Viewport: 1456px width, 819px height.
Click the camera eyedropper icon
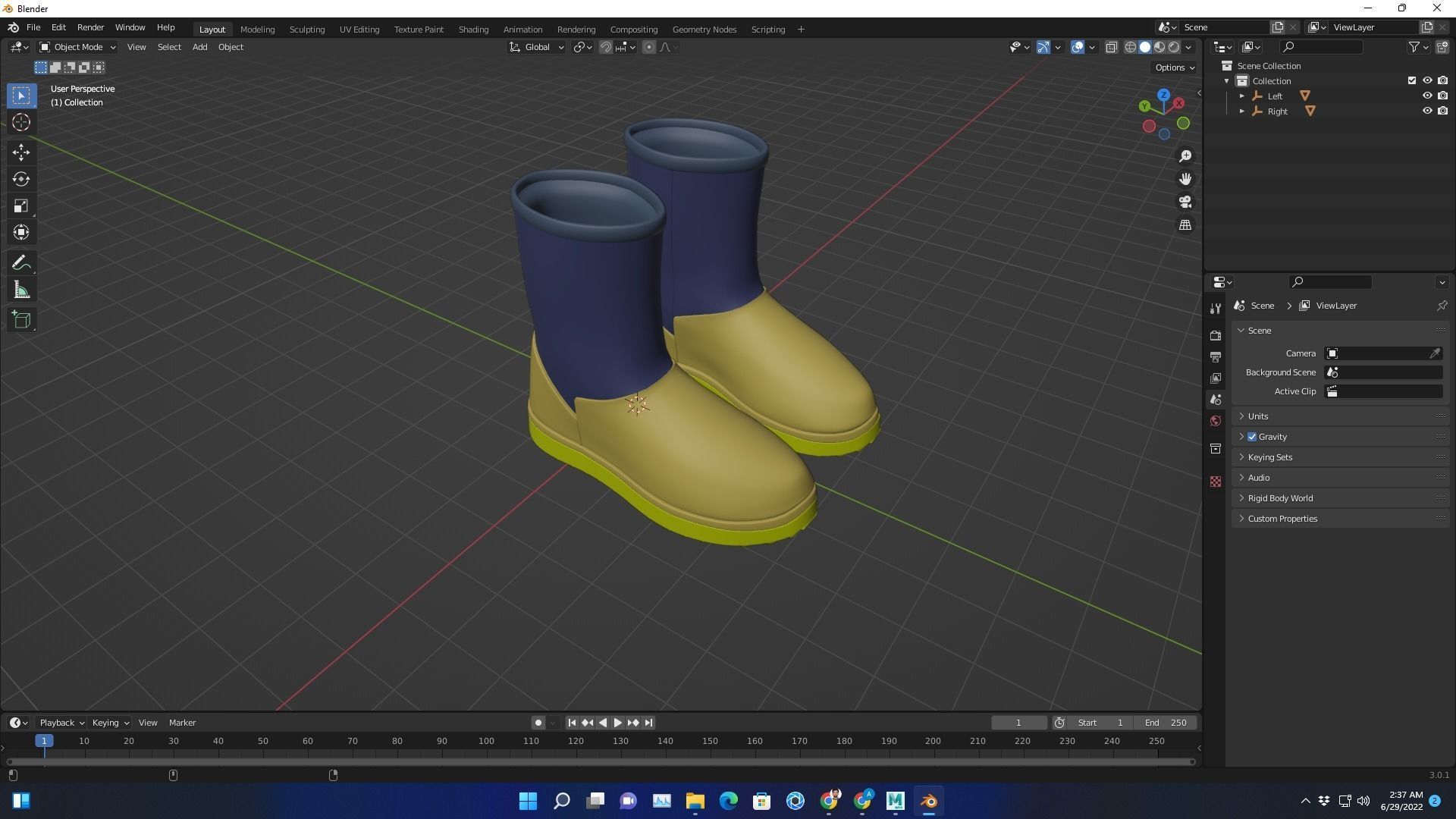tap(1435, 353)
